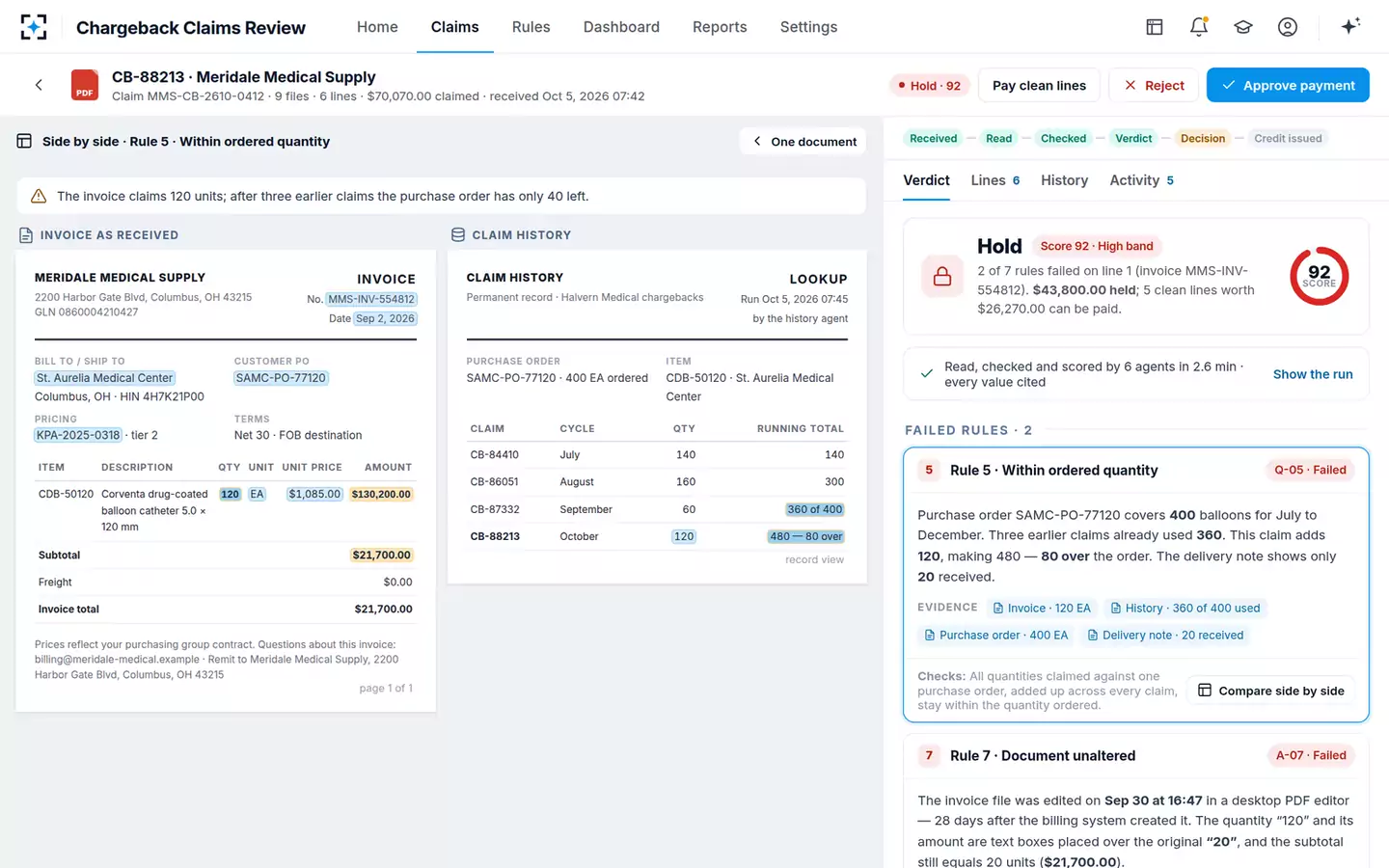Click Compare side by side button
This screenshot has width=1389, height=868.
click(x=1270, y=691)
